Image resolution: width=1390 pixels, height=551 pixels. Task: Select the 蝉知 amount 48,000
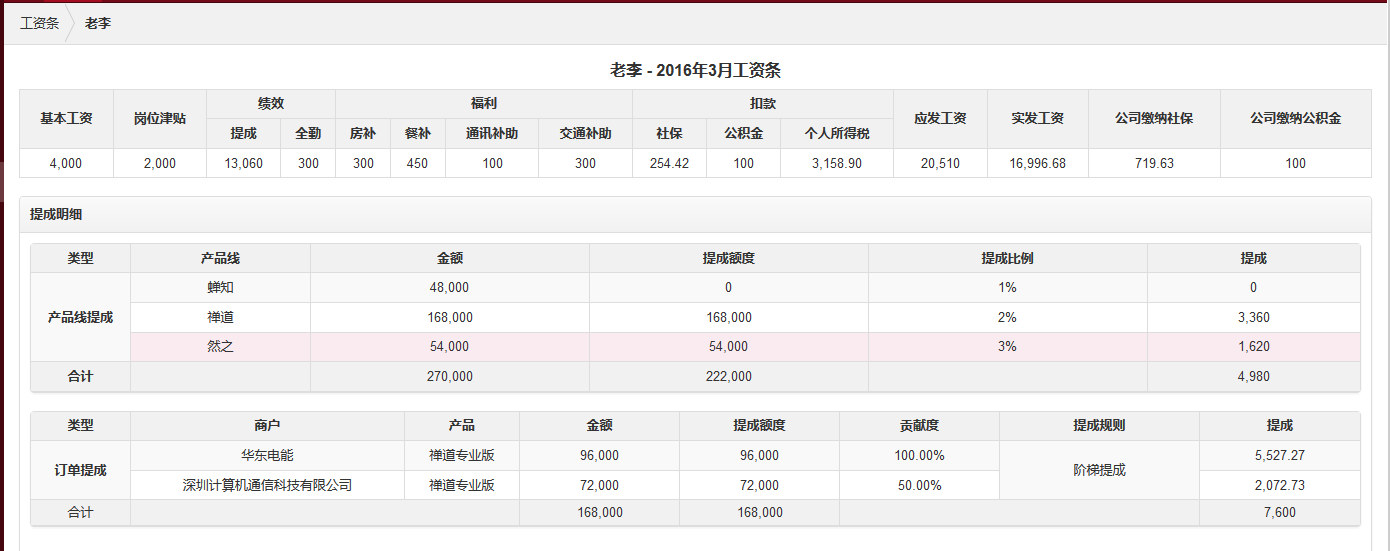coord(449,287)
